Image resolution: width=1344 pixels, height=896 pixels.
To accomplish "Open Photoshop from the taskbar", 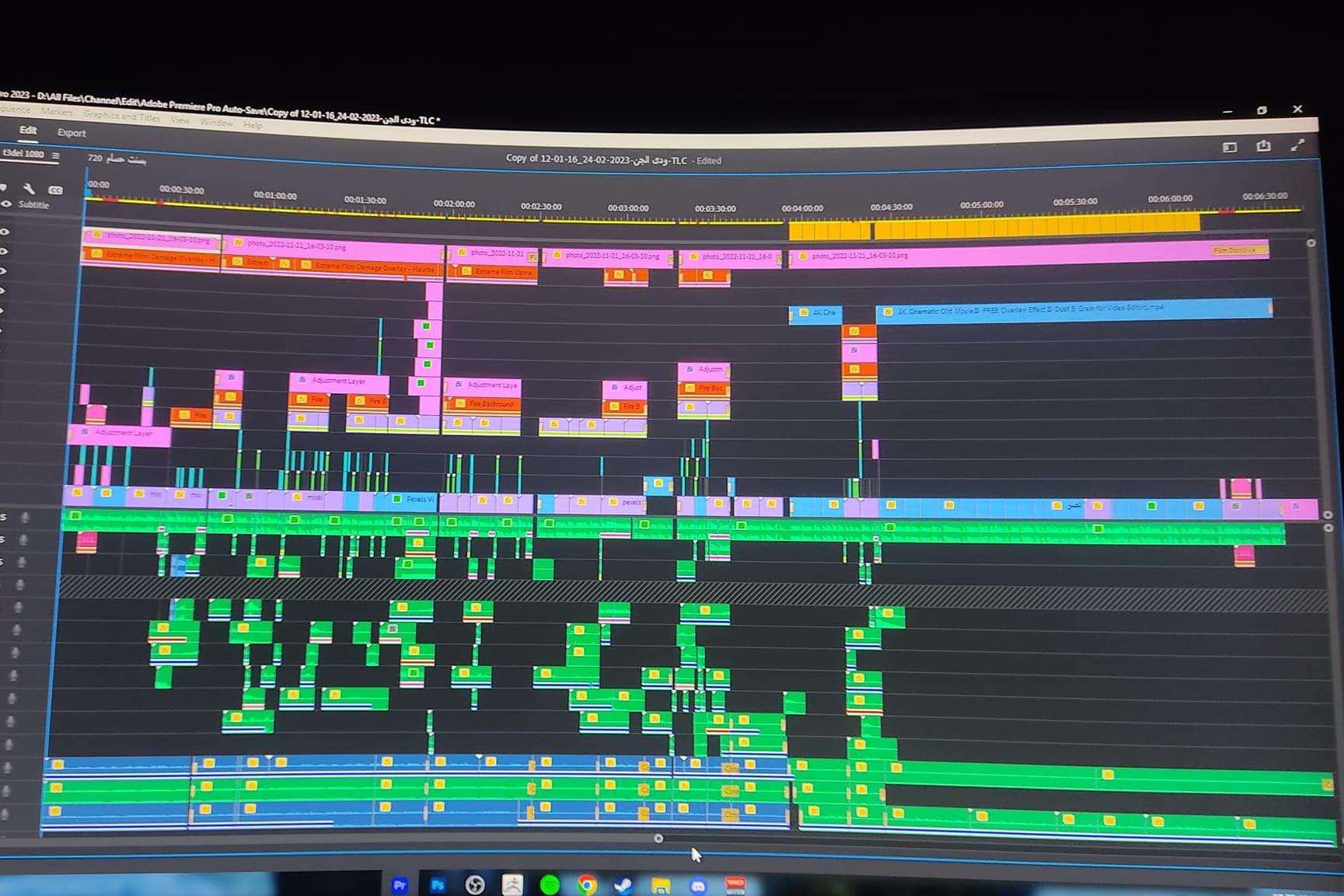I will pos(438,885).
